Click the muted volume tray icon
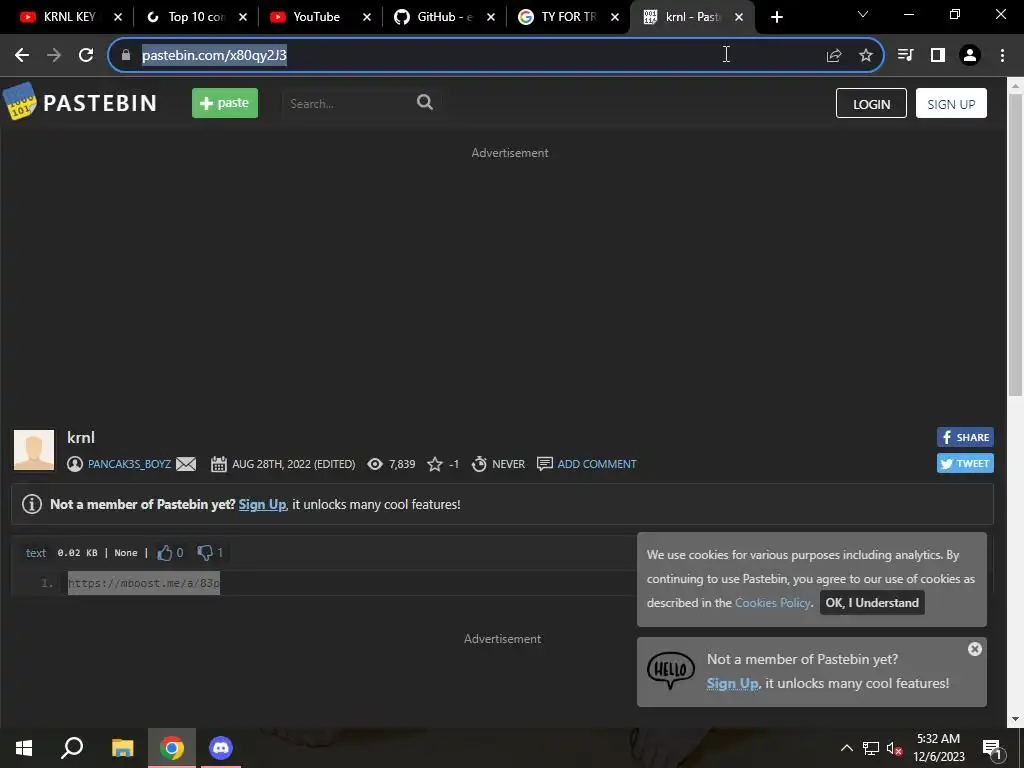Screen dimensions: 1024x768 tap(894, 748)
